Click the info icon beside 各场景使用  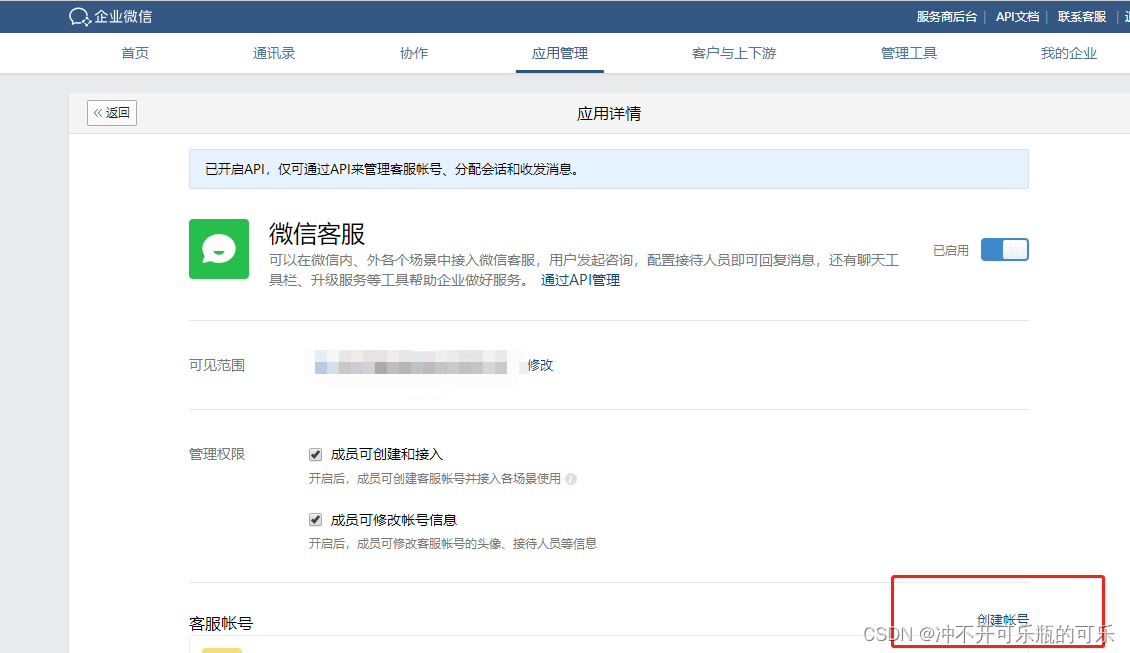click(571, 479)
